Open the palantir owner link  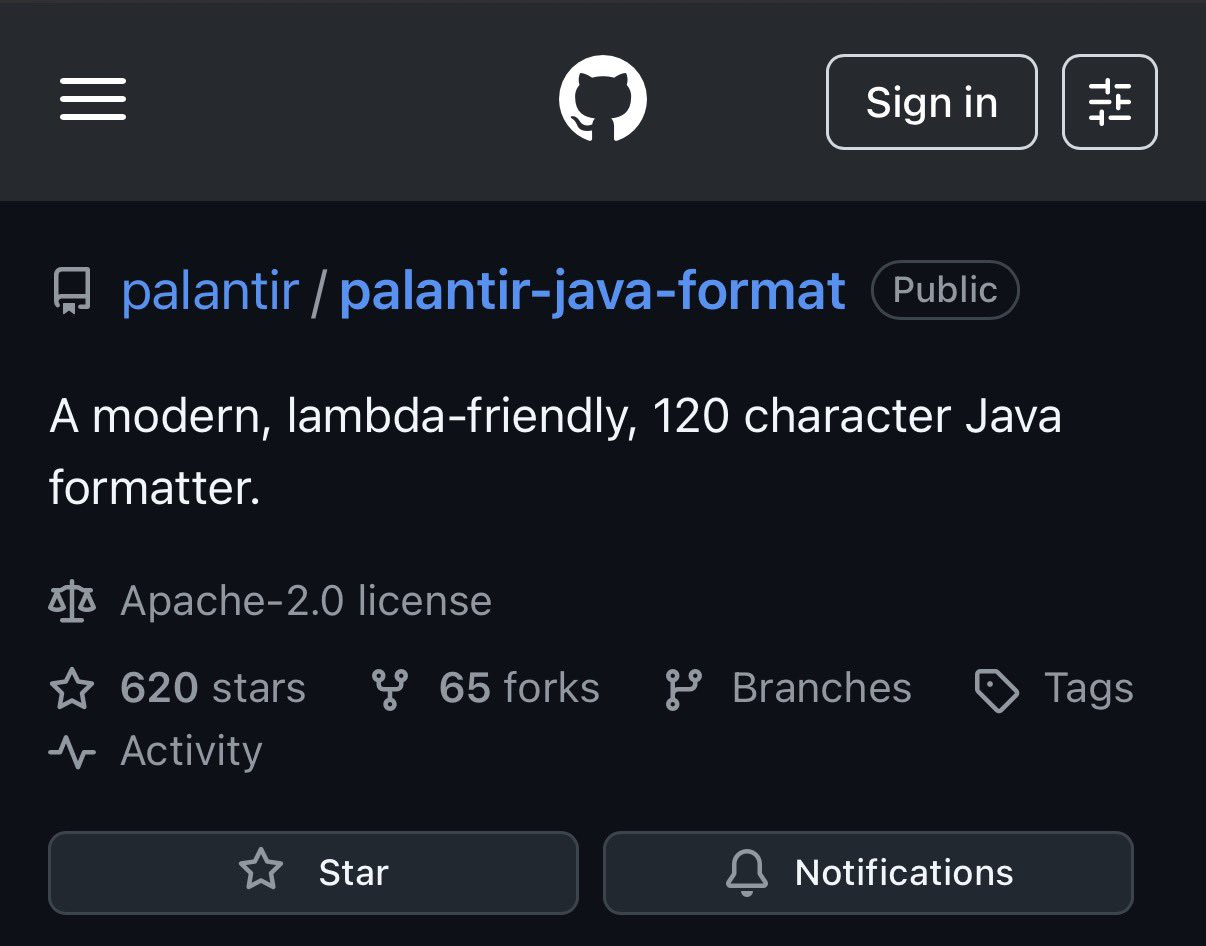tap(210, 291)
